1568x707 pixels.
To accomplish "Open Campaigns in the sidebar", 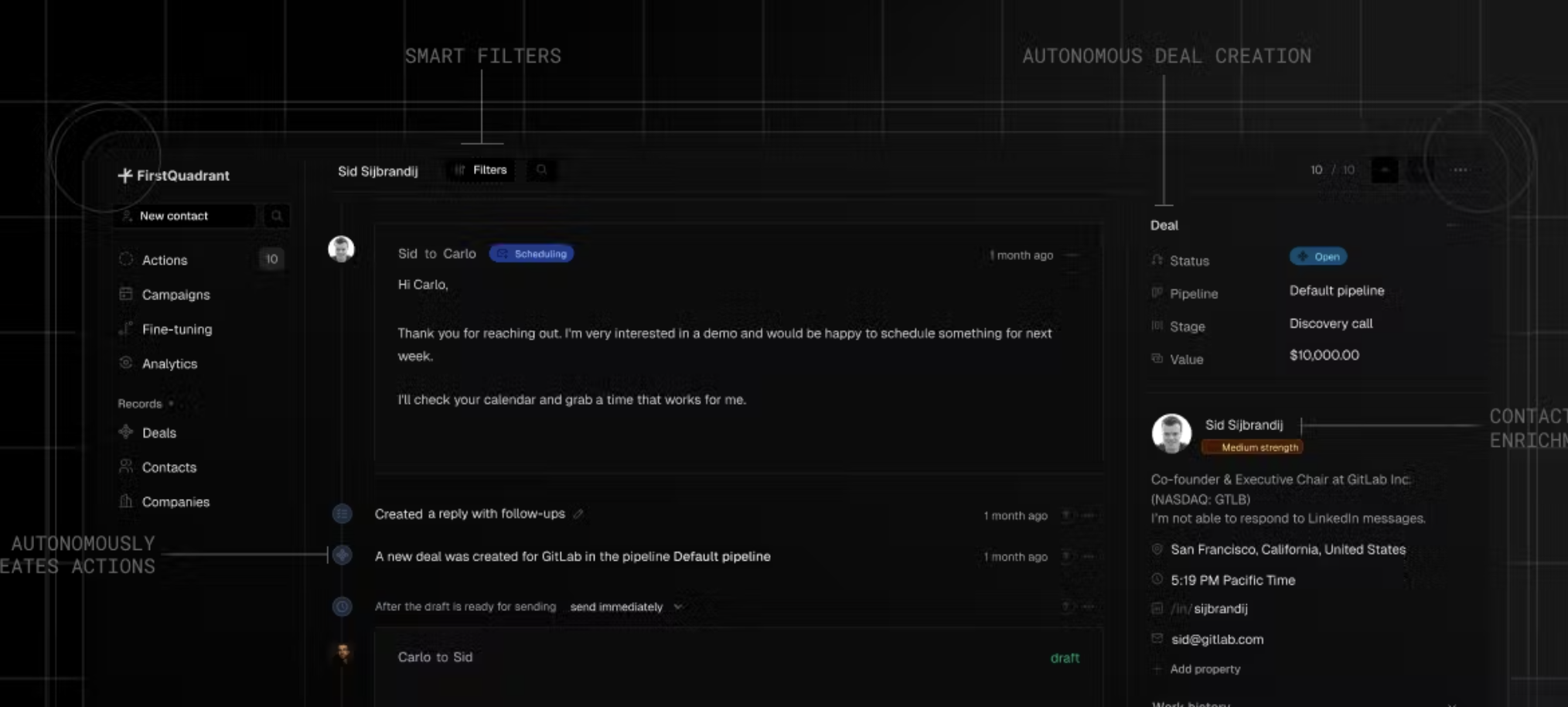I will [x=176, y=295].
